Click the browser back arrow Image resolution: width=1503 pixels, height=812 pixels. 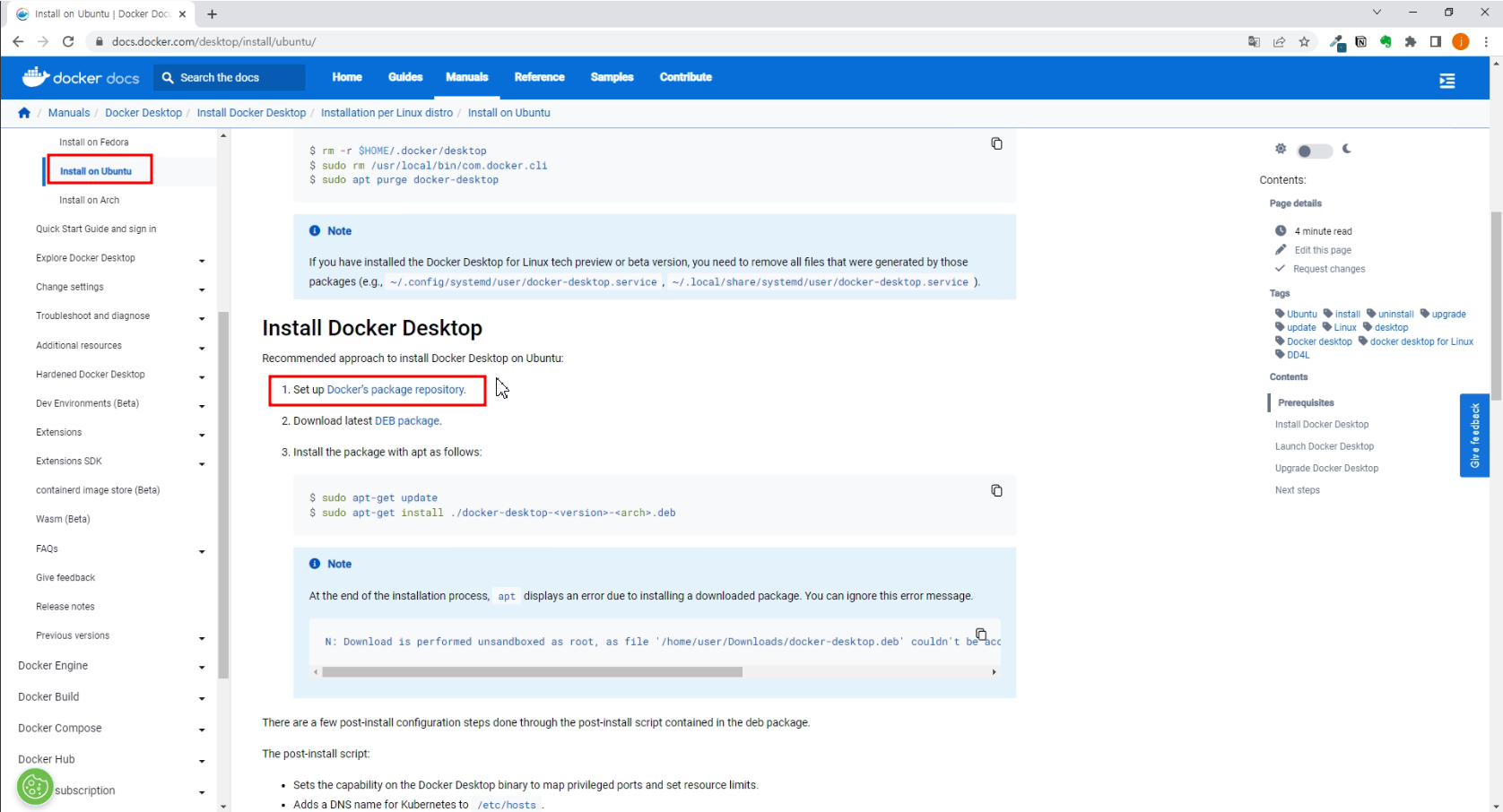pyautogui.click(x=18, y=41)
